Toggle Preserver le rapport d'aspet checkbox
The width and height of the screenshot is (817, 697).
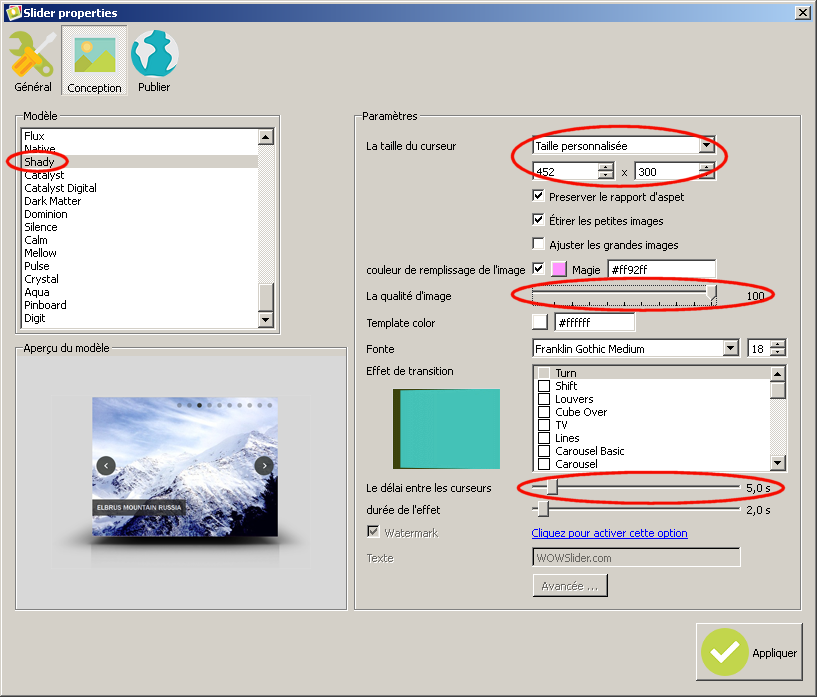[538, 196]
